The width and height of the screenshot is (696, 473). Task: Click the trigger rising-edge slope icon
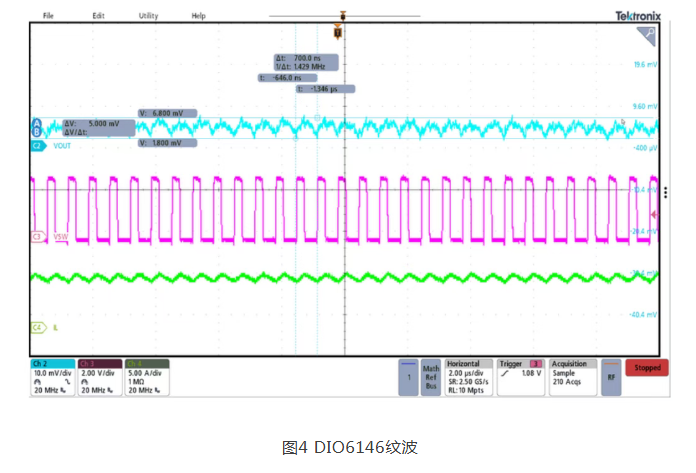click(x=505, y=374)
